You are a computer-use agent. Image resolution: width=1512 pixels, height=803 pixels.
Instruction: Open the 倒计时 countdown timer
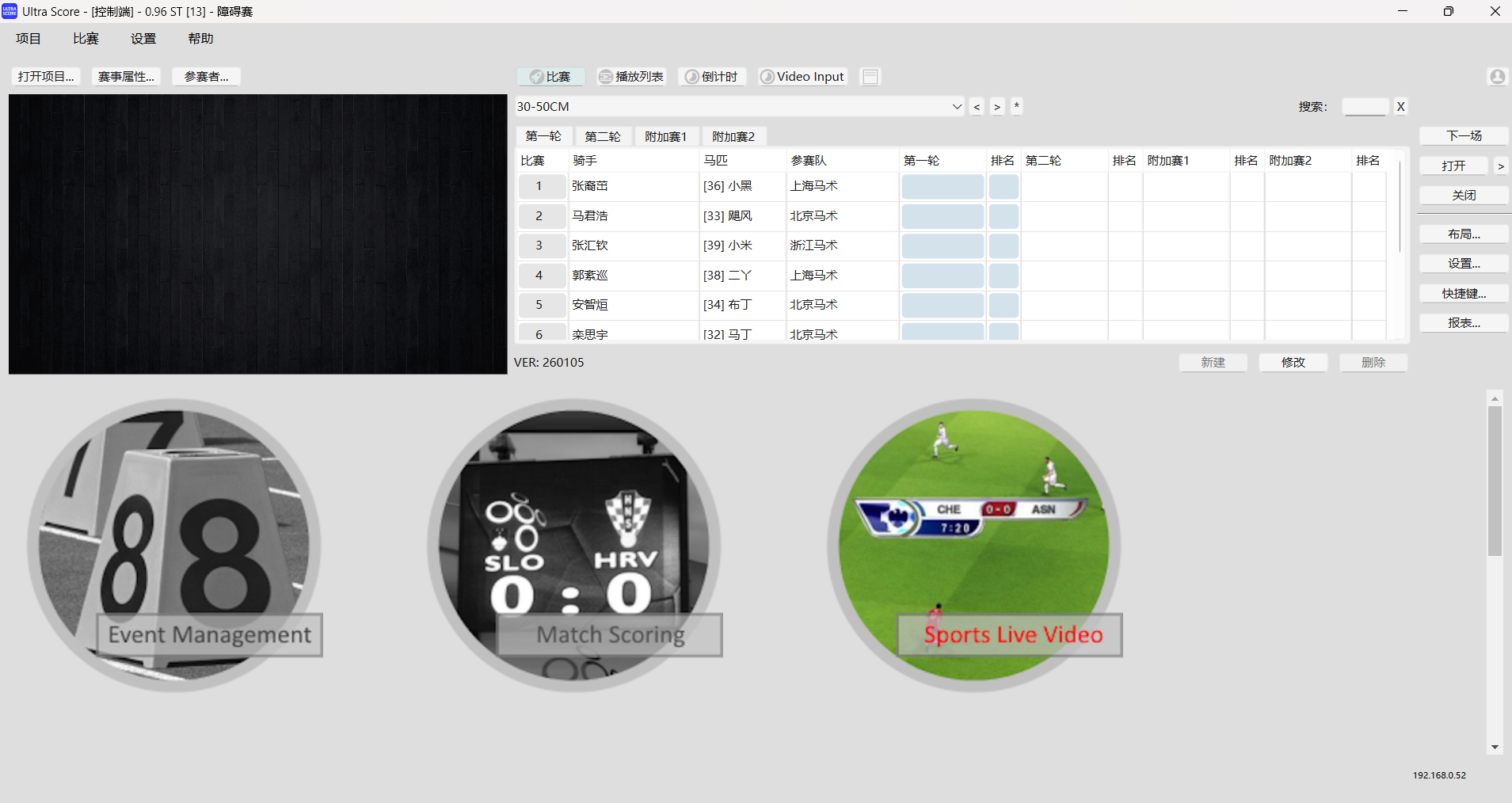click(x=711, y=77)
